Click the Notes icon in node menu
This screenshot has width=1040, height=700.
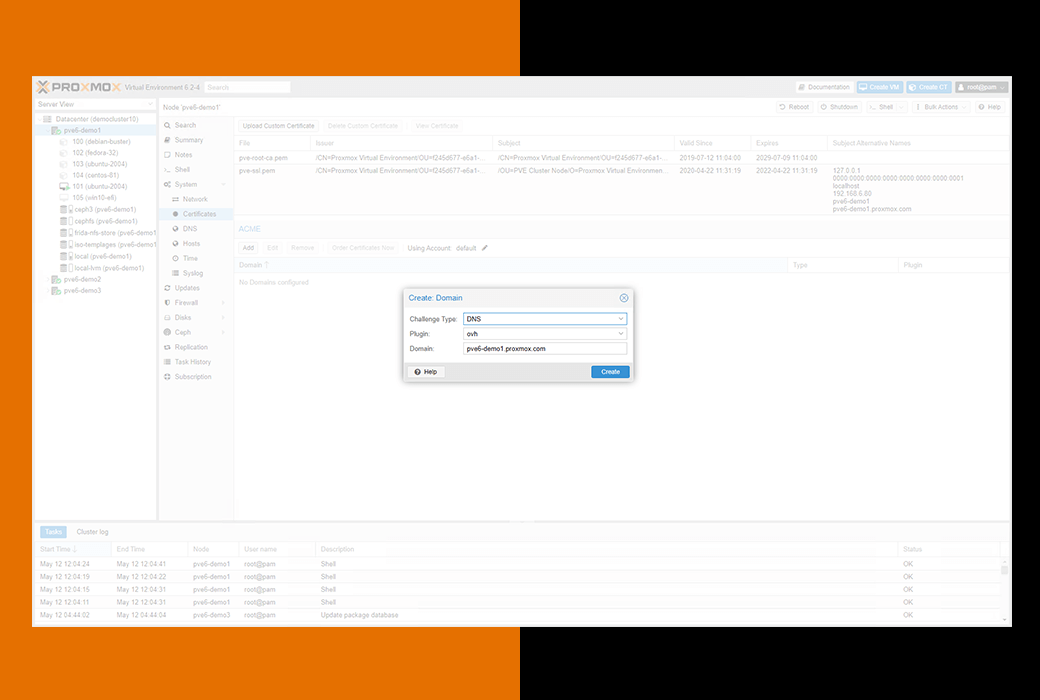pos(168,155)
